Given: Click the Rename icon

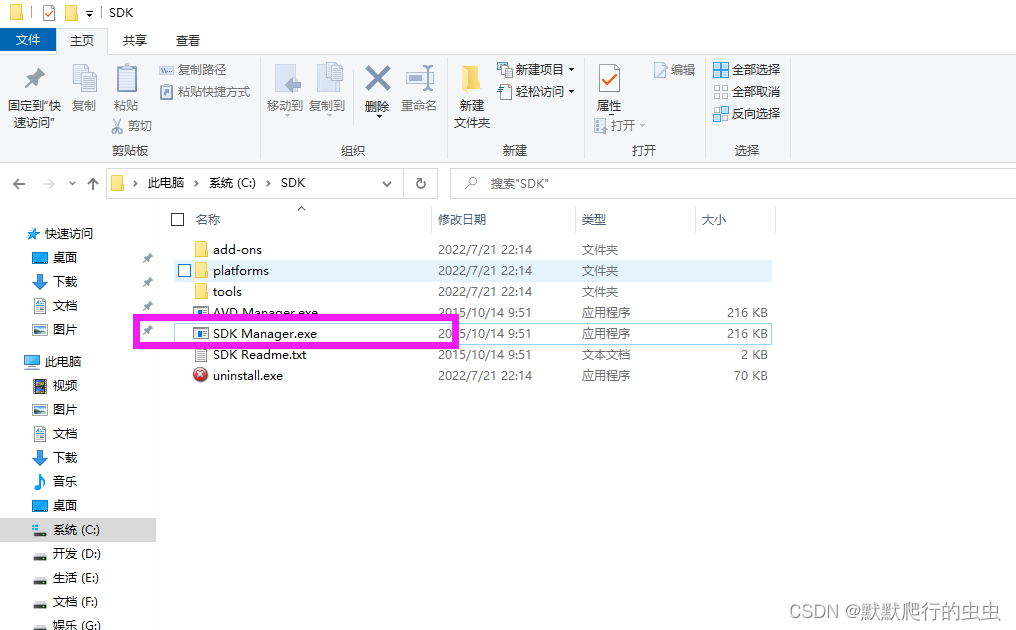Looking at the screenshot, I should [x=419, y=78].
